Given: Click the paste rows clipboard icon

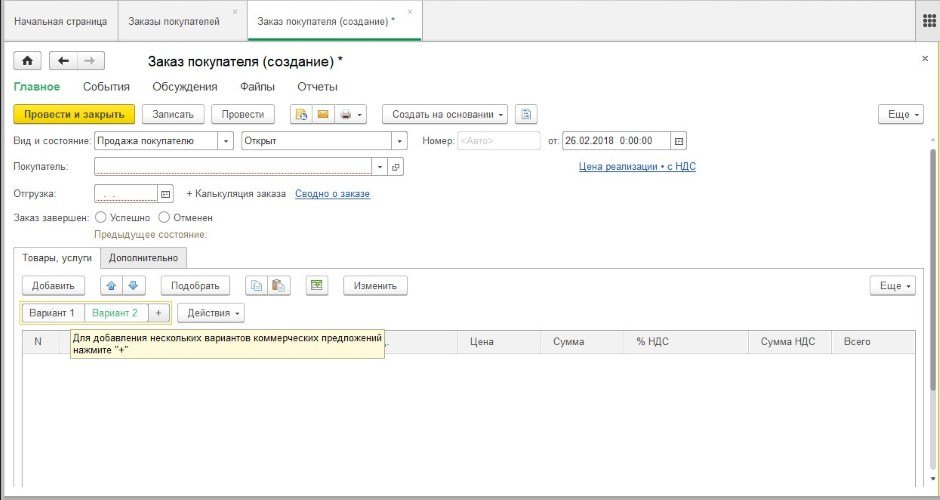Looking at the screenshot, I should [280, 286].
